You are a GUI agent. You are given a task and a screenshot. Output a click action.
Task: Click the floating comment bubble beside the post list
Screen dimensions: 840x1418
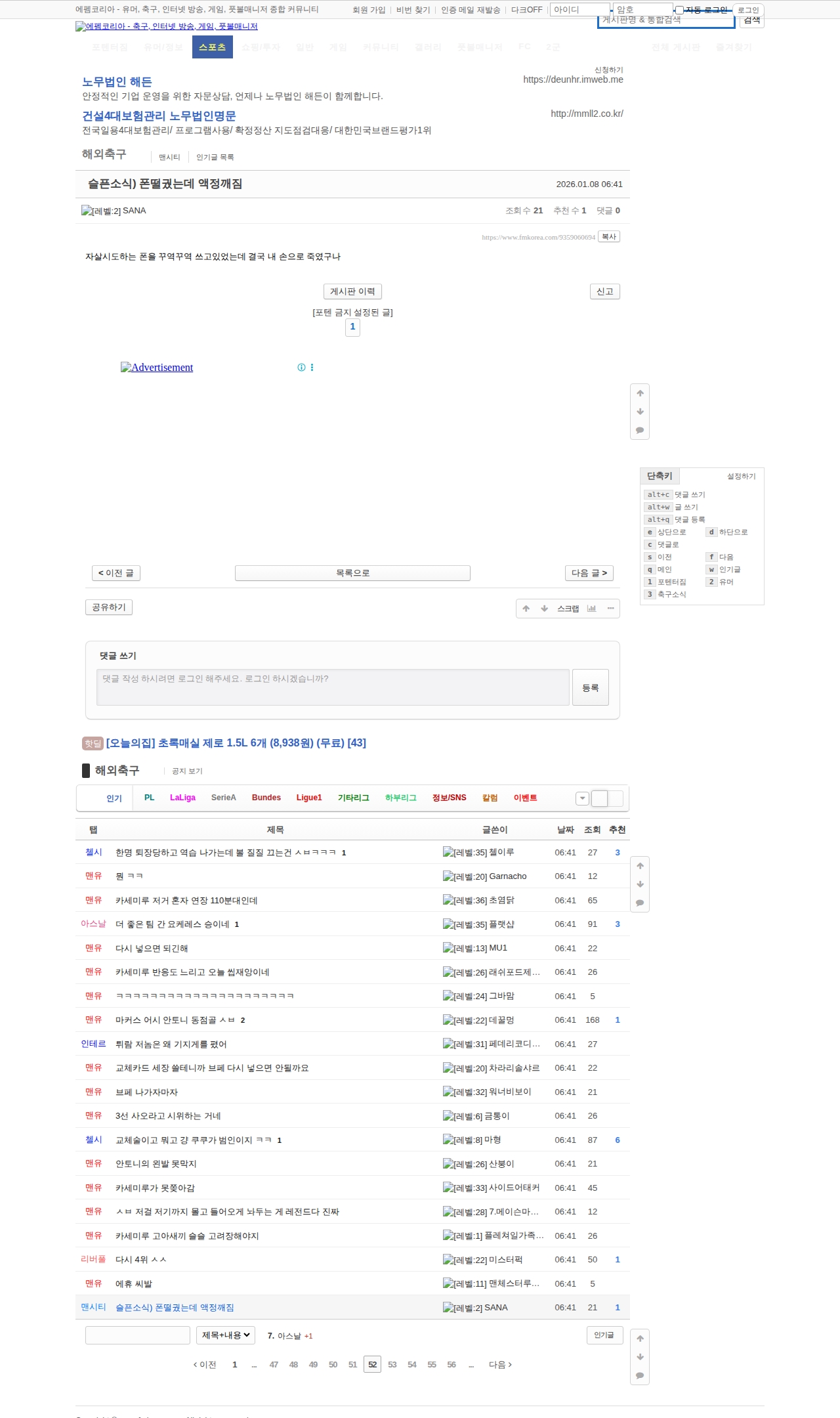[640, 903]
